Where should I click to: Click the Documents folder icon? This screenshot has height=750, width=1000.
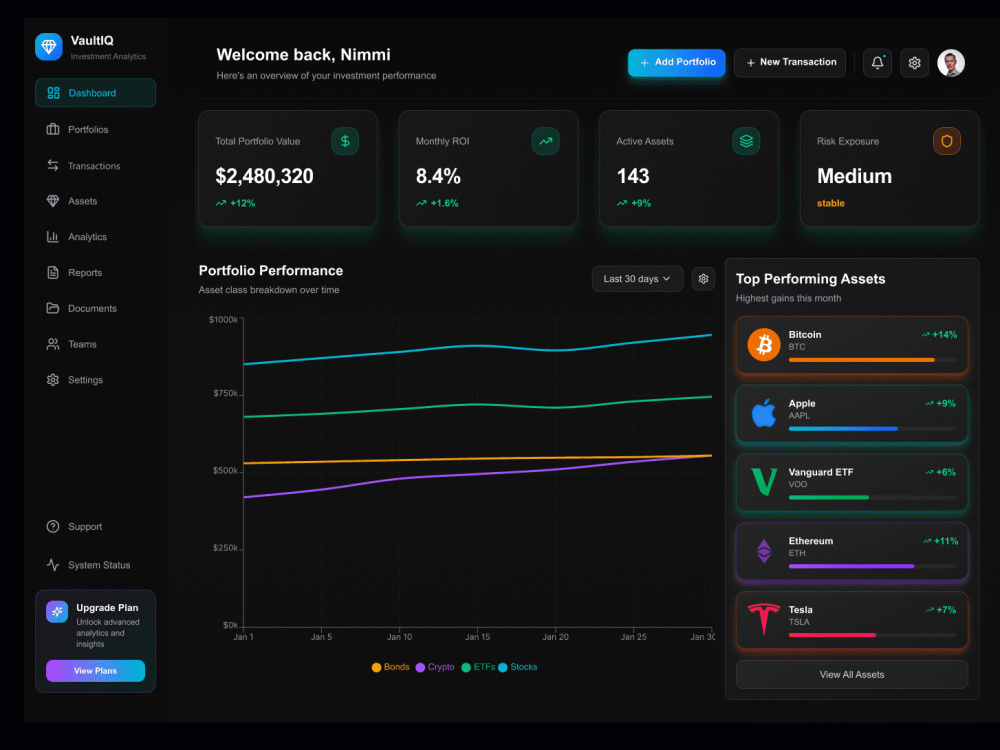tap(53, 308)
